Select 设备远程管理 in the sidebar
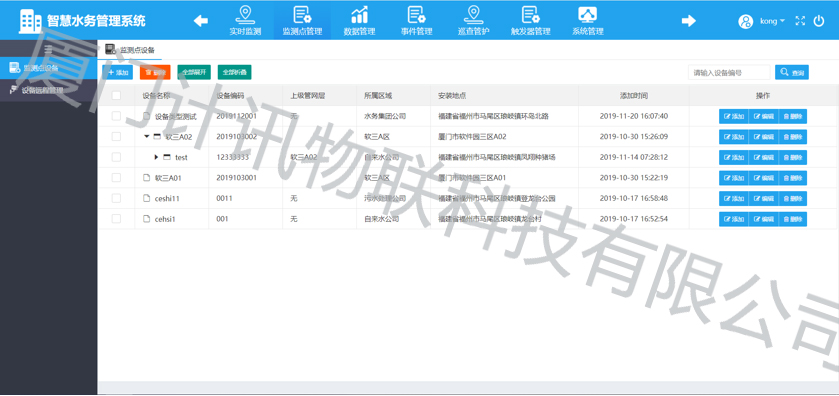 (49, 90)
